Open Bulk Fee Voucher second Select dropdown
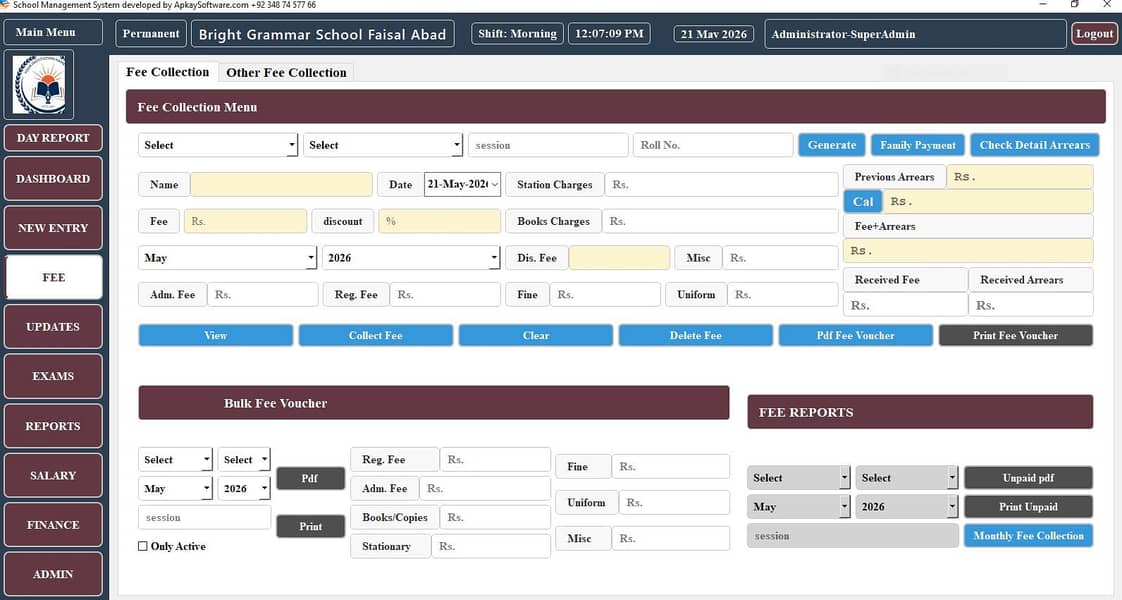Viewport: 1122px width, 600px height. pos(244,460)
